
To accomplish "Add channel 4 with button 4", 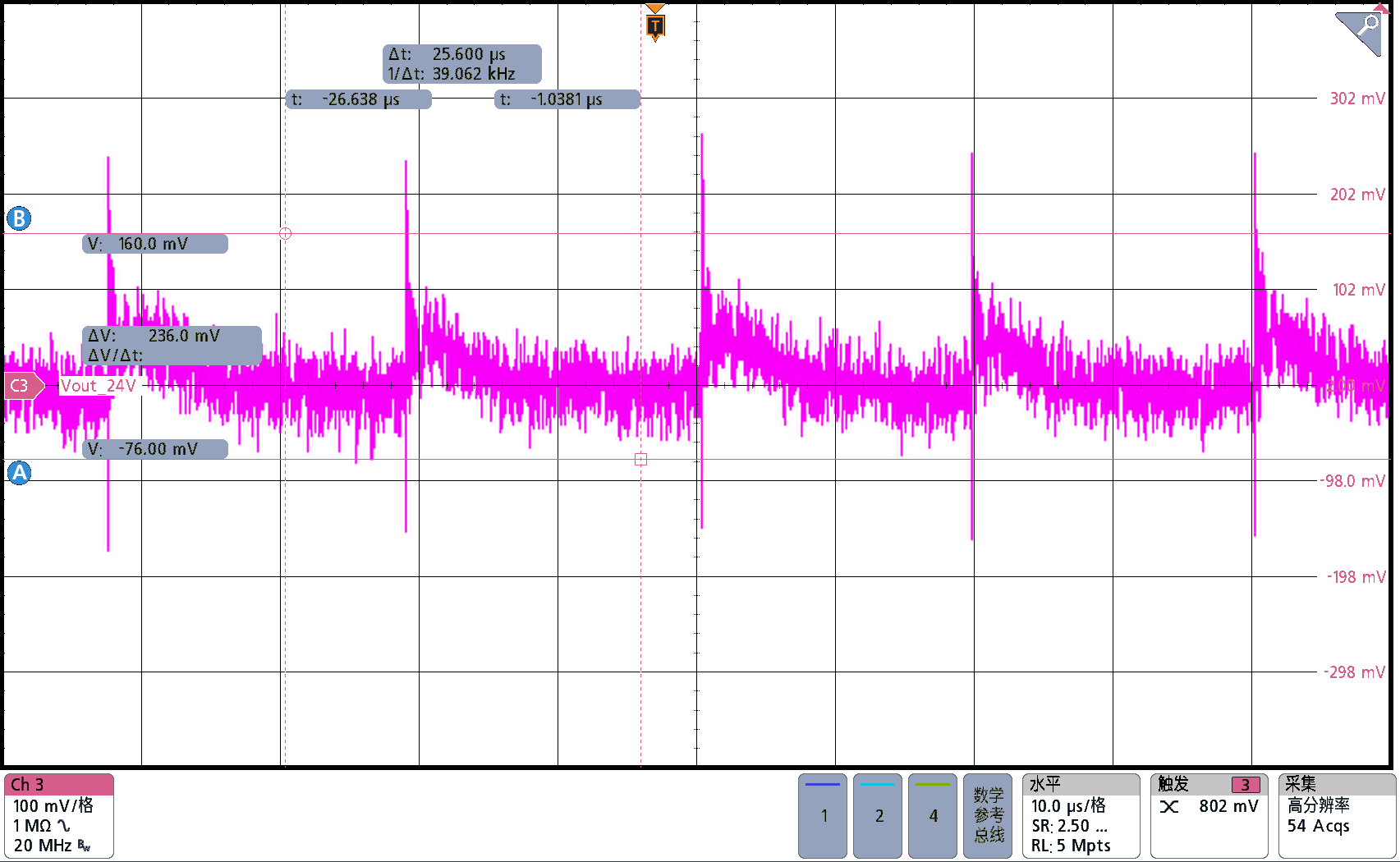I will [933, 815].
